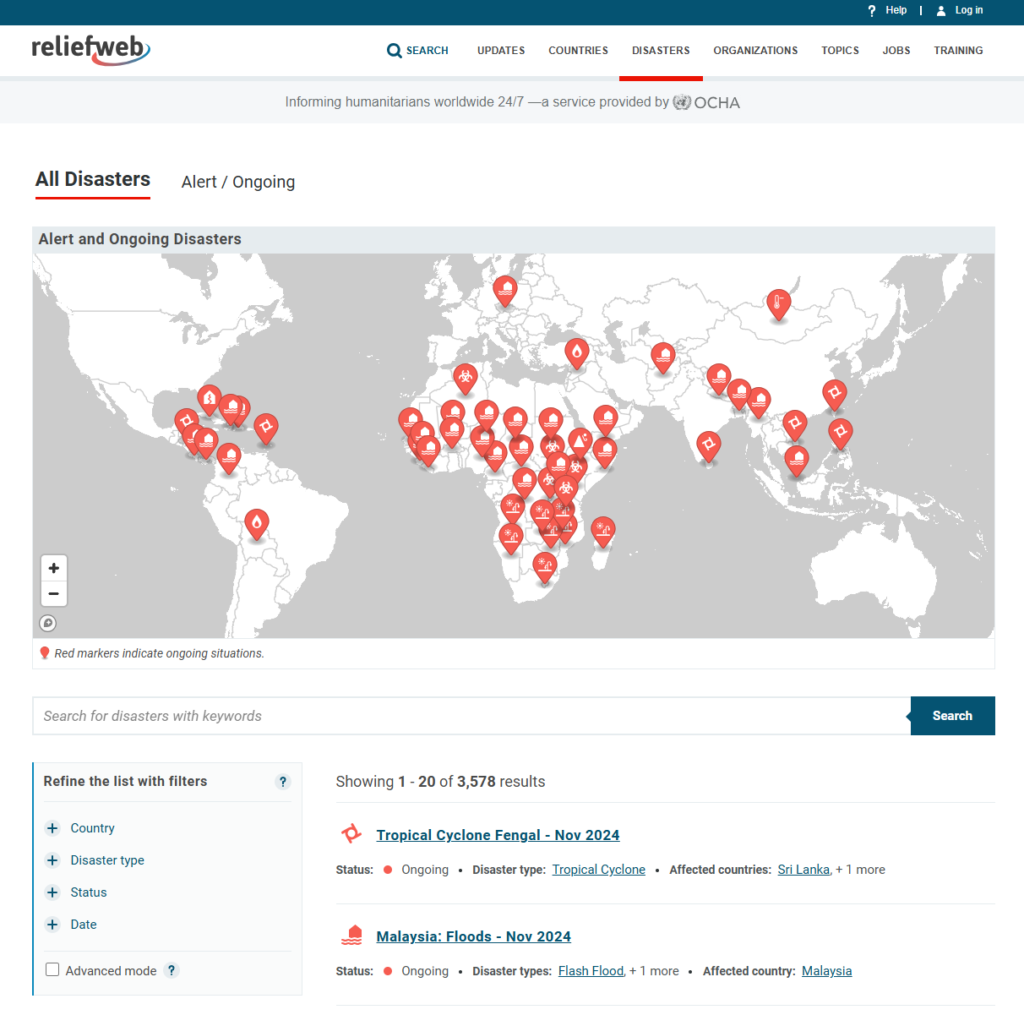Click the map zoom out minus button
Image resolution: width=1024 pixels, height=1015 pixels.
(x=54, y=594)
